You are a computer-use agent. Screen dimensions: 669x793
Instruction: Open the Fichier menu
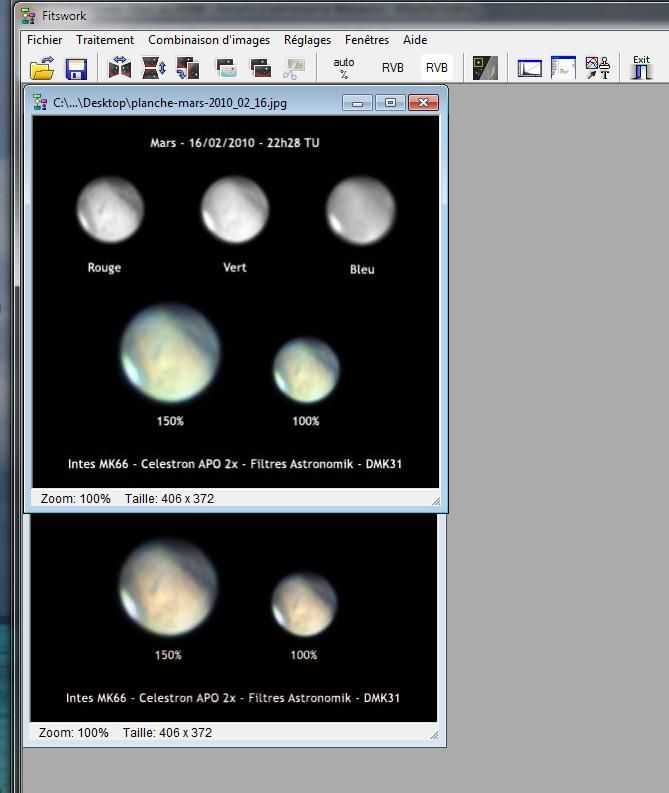click(44, 40)
